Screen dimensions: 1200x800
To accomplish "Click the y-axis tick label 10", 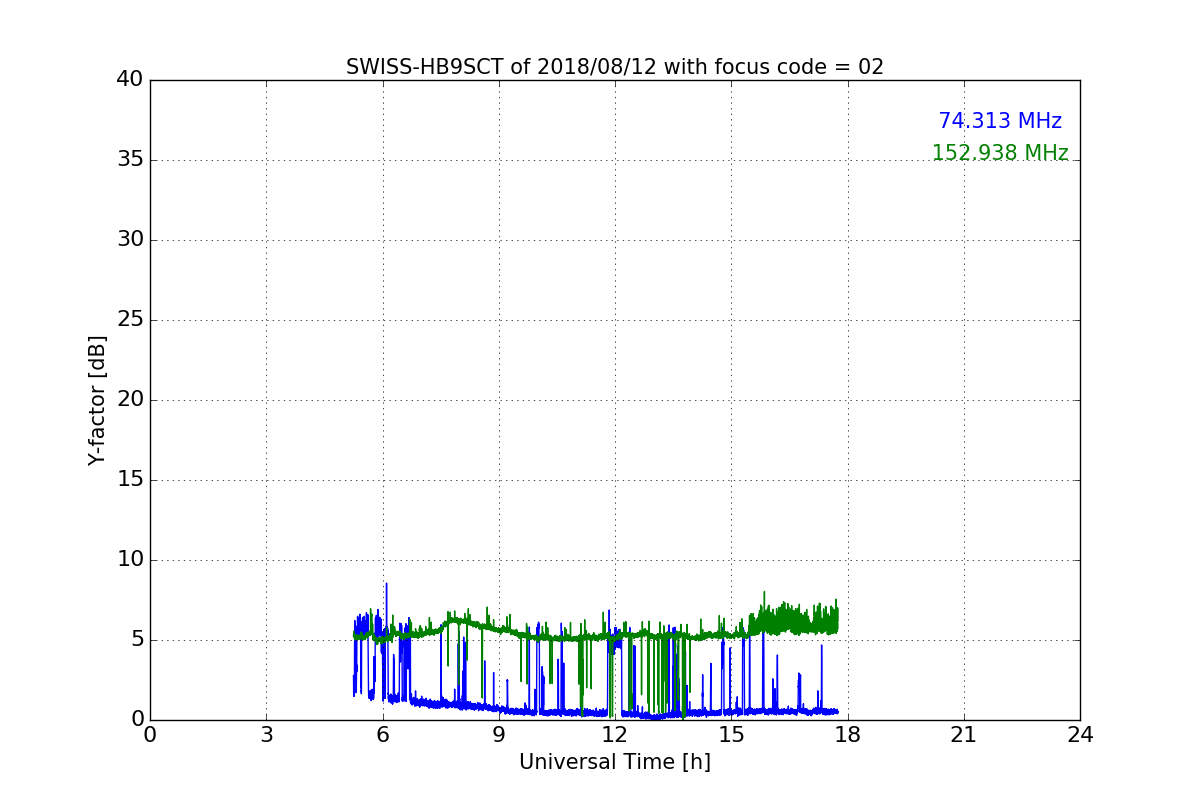I will click(x=130, y=560).
